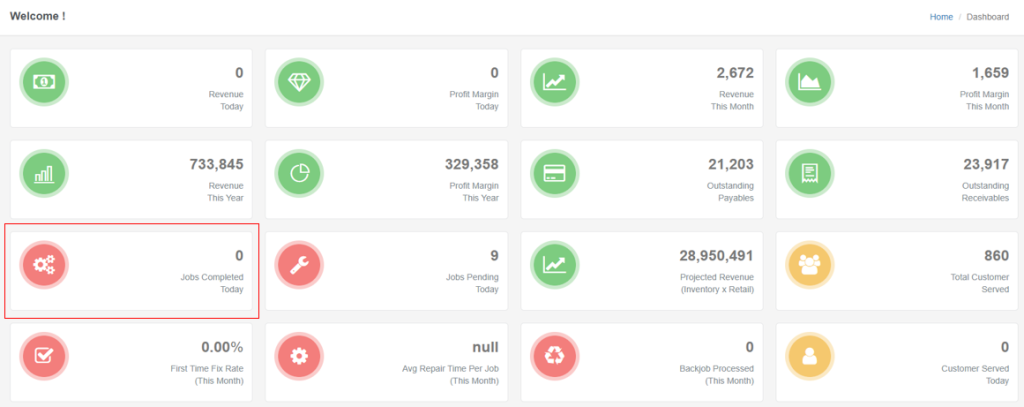Click the recycle icon for Backjob Processed
1024x407 pixels.
point(555,356)
